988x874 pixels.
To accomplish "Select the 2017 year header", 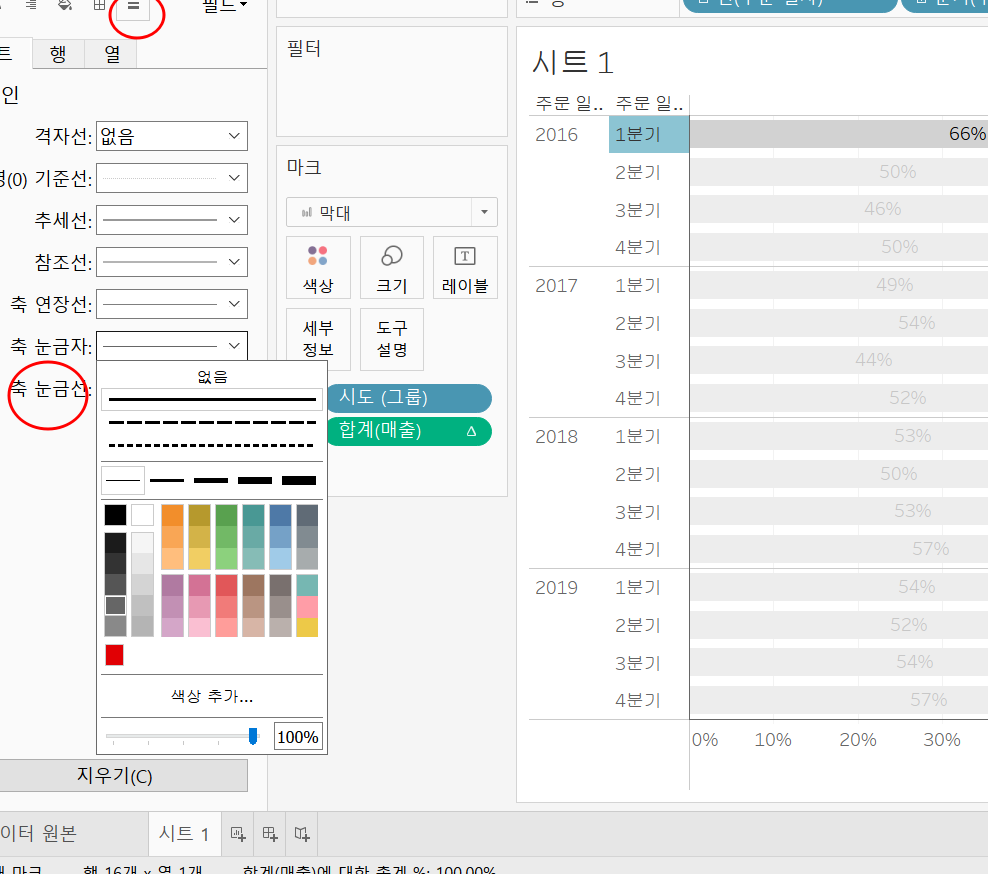I will [556, 285].
